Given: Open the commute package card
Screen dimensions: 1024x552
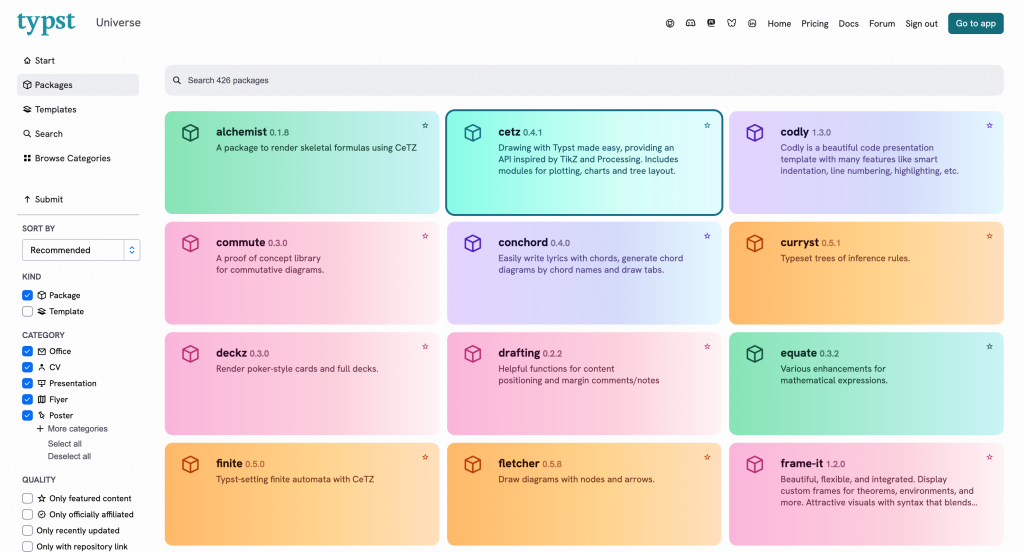Looking at the screenshot, I should (x=302, y=273).
